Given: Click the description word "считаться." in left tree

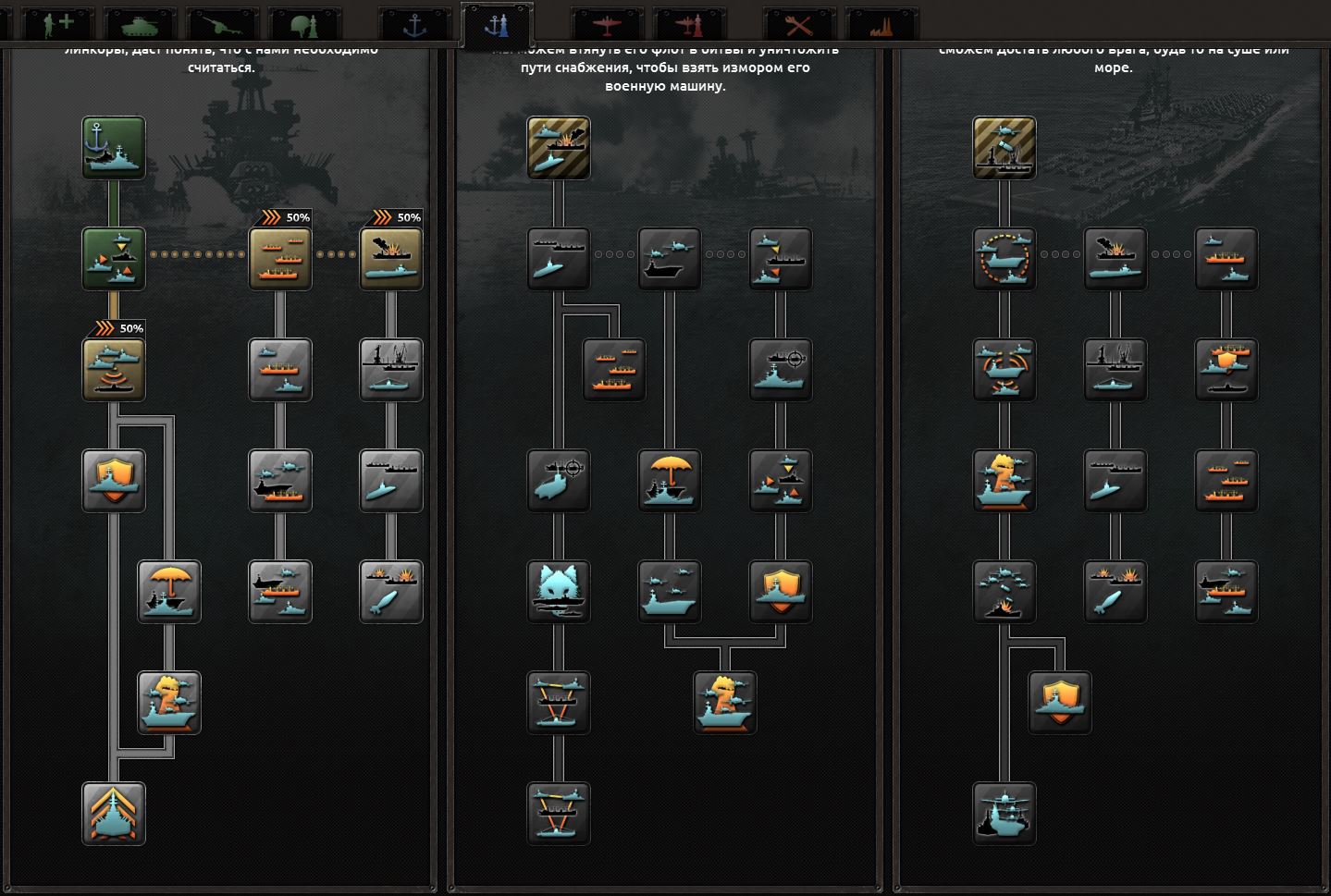Looking at the screenshot, I should click(221, 68).
